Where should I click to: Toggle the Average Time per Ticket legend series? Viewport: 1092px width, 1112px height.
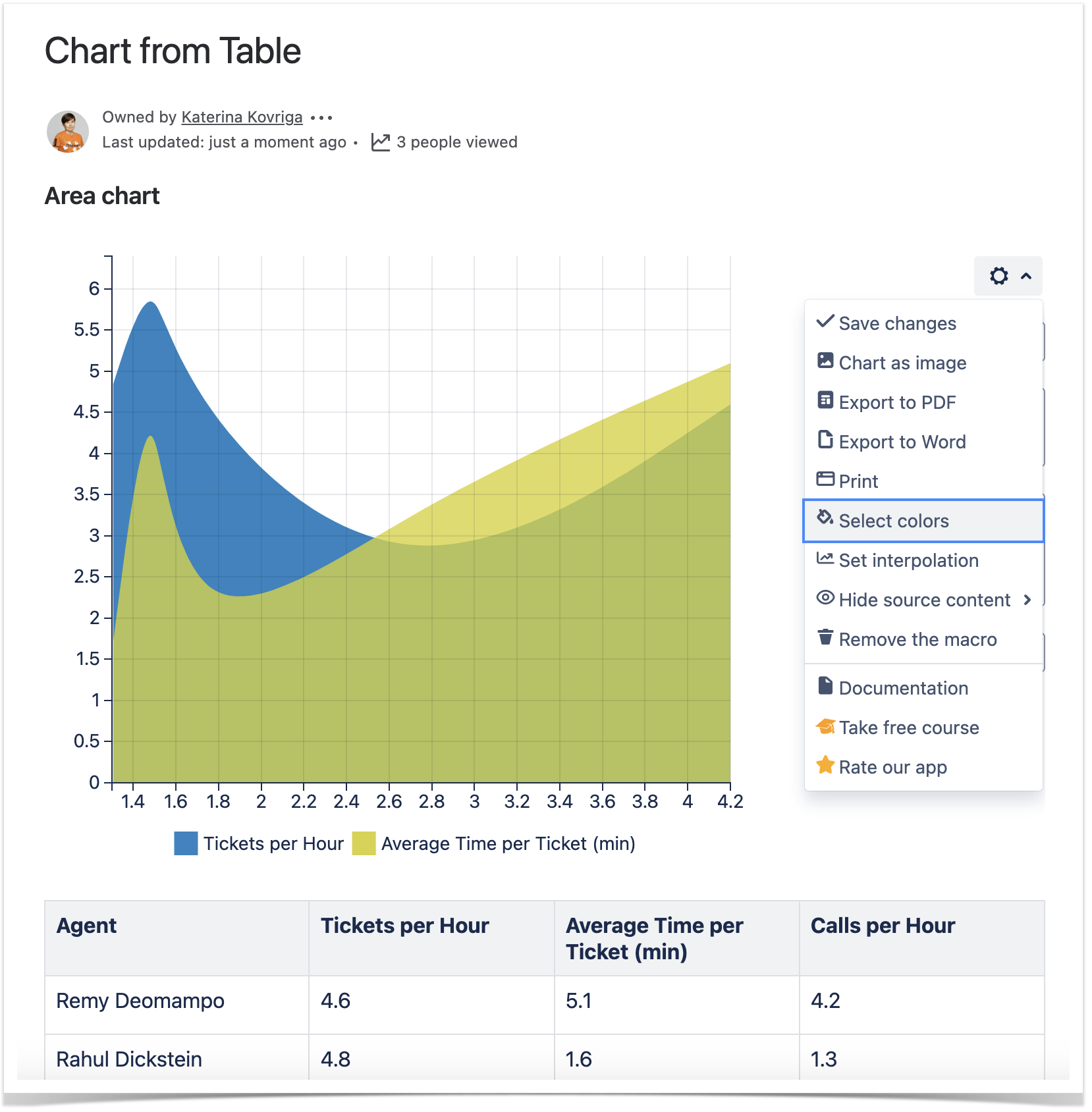point(364,843)
